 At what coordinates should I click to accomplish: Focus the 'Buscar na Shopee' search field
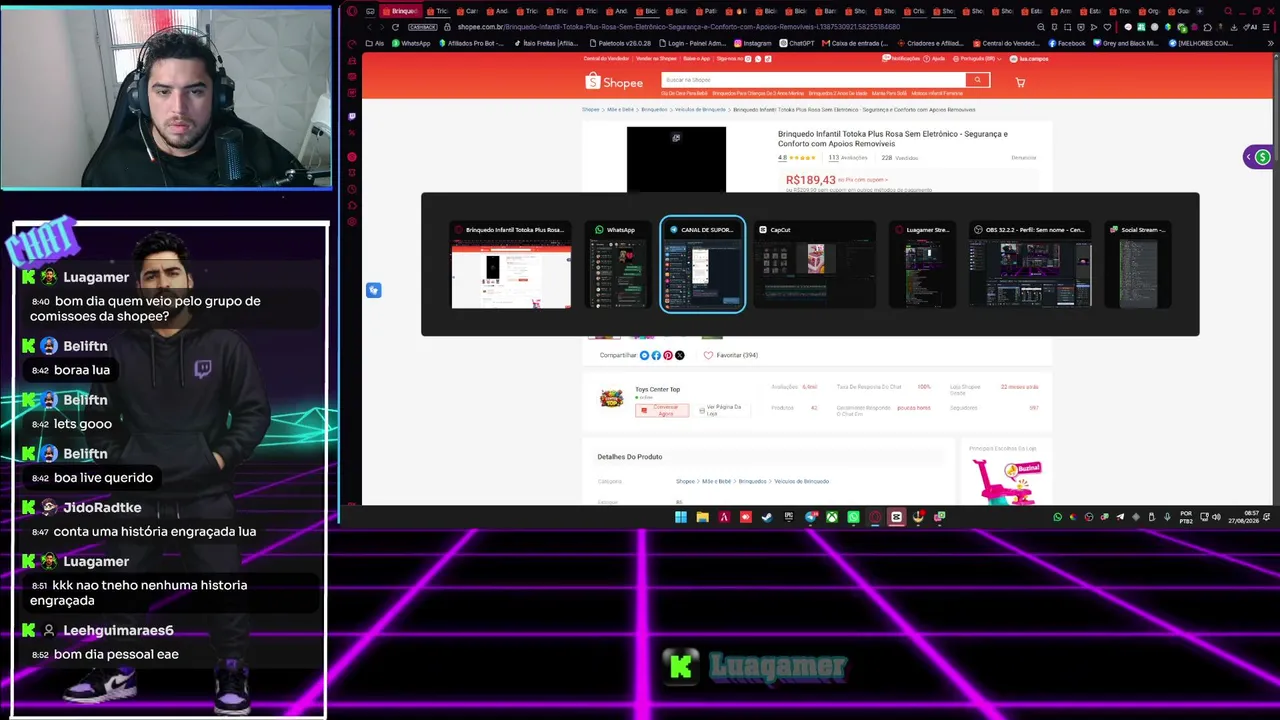pyautogui.click(x=813, y=80)
